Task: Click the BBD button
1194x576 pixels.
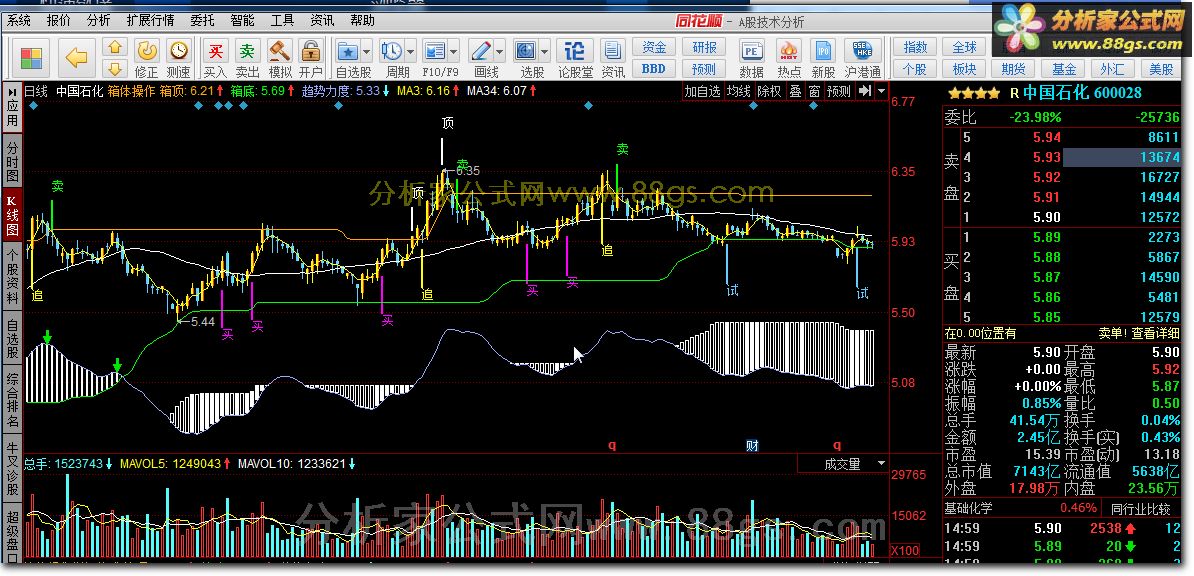Action: click(653, 69)
